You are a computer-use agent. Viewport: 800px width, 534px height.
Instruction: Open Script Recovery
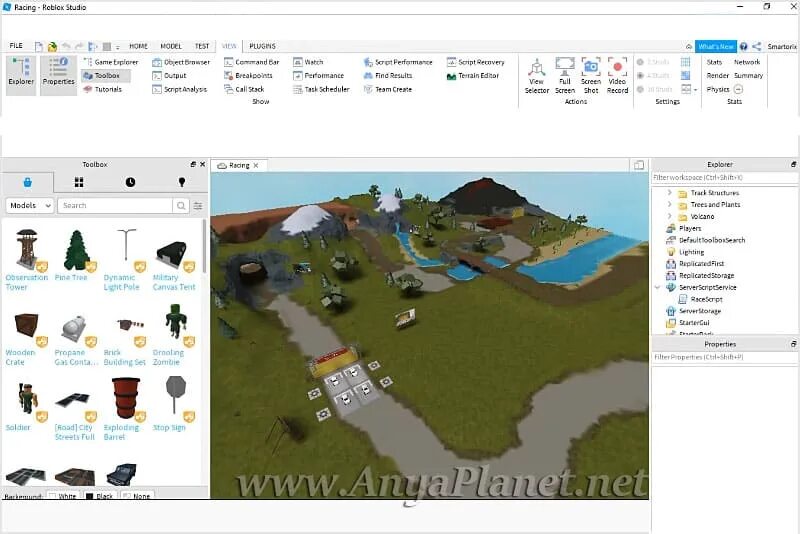tap(475, 62)
